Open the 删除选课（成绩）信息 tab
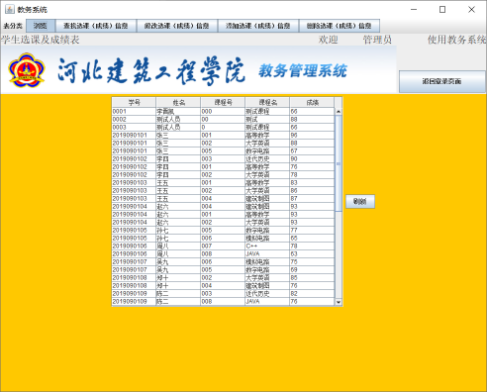488x392 pixels. (x=339, y=26)
